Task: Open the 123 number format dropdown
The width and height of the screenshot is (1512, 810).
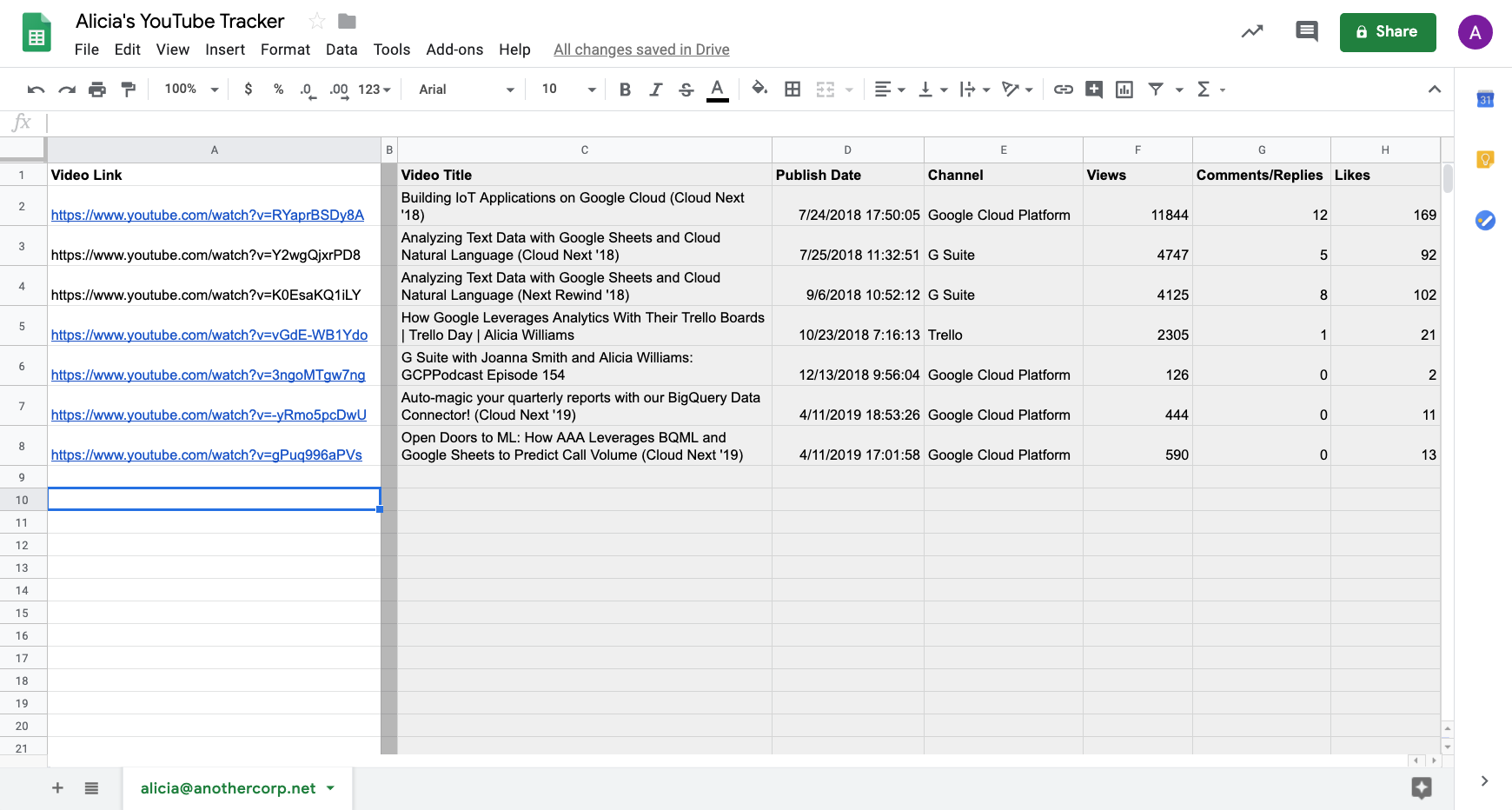Action: (375, 90)
